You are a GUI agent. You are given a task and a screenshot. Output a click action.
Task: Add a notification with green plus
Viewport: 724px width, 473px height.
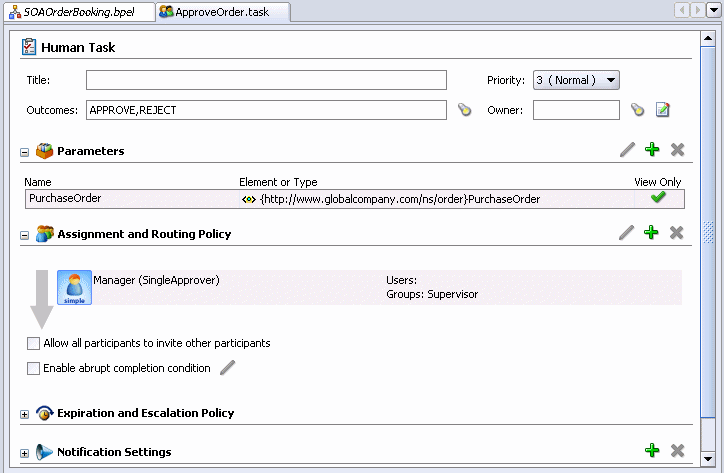[x=652, y=450]
